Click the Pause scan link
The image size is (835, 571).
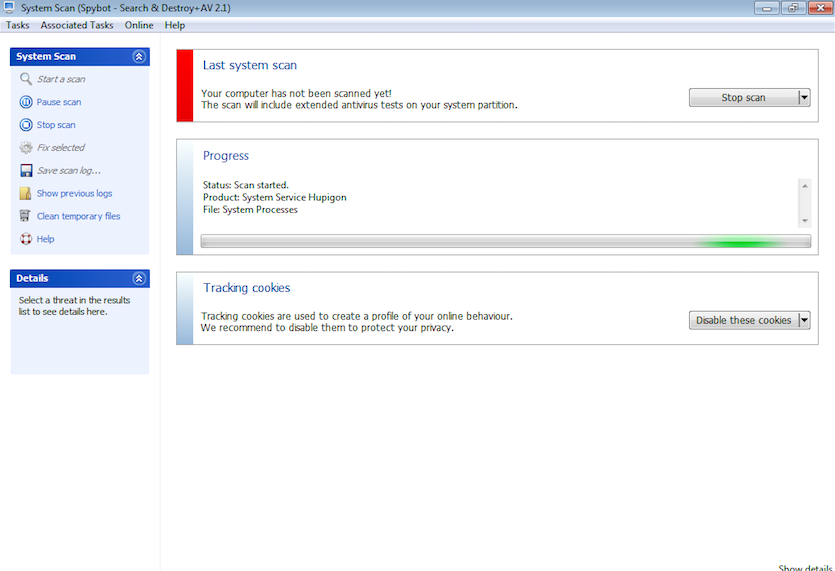pos(59,102)
